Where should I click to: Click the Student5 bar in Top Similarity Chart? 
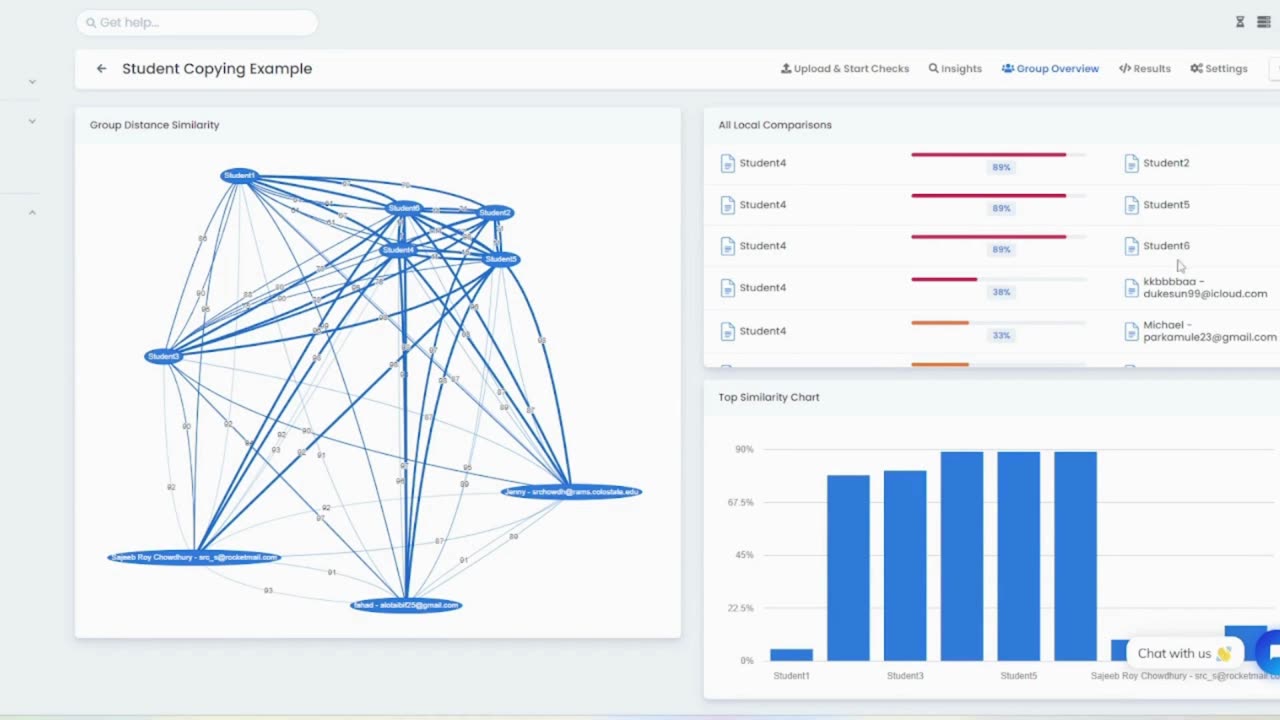[x=1018, y=556]
